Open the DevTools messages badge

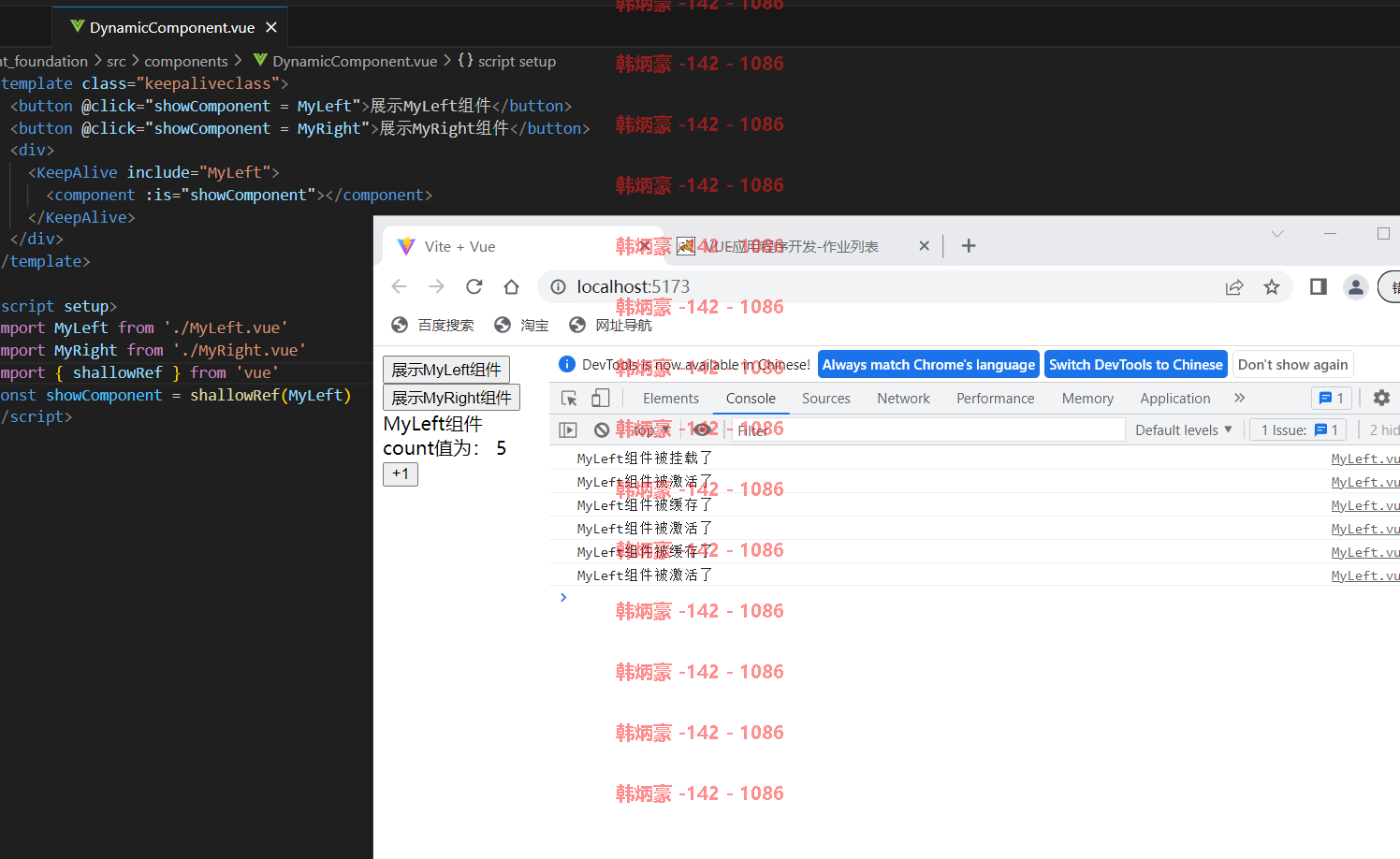(1331, 398)
